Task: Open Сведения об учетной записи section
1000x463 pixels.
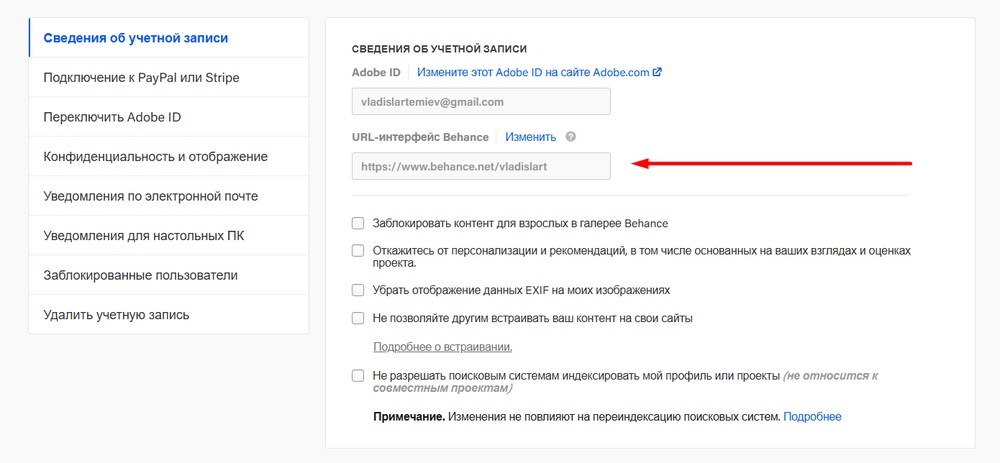Action: point(169,38)
